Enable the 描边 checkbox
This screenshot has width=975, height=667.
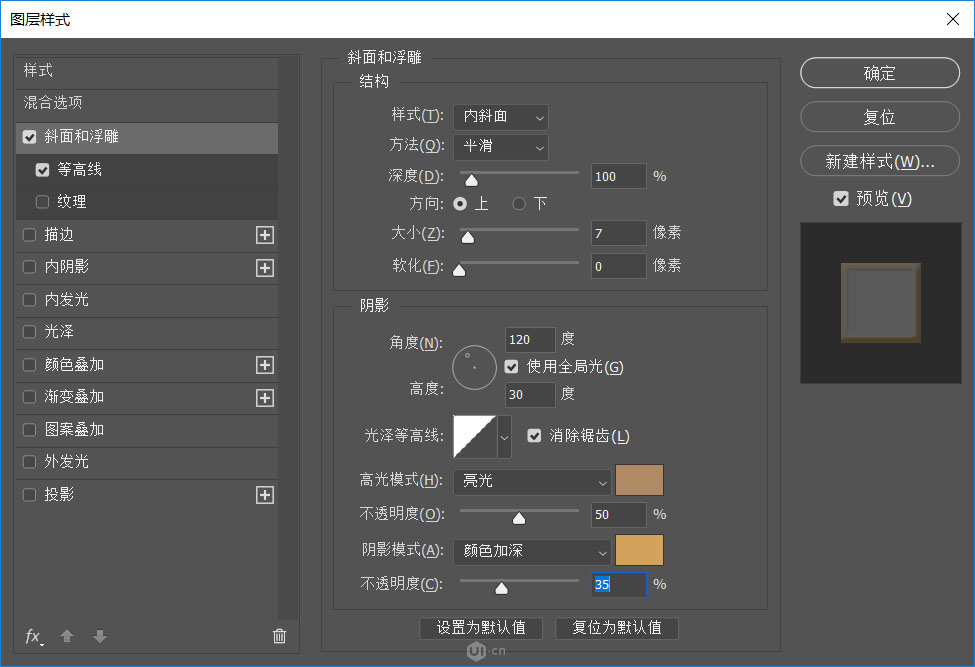click(x=29, y=235)
